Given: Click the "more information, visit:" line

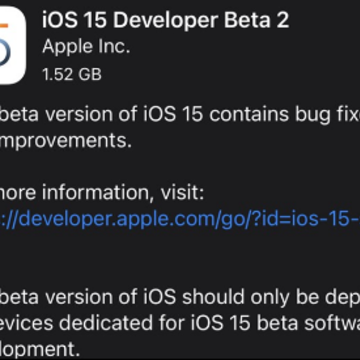Looking at the screenshot, I should (x=102, y=193).
